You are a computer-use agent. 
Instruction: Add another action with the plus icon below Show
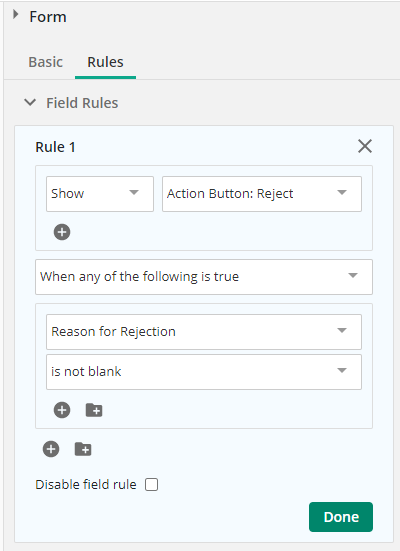click(x=62, y=232)
